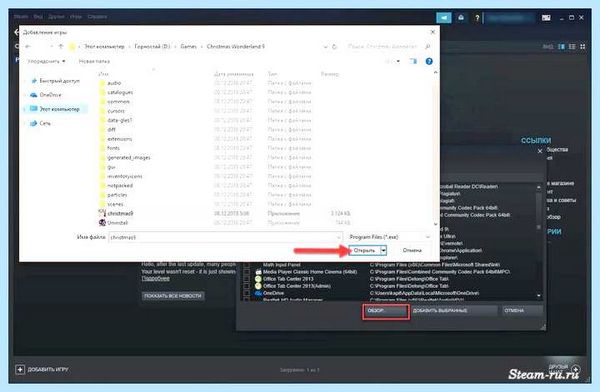This screenshot has height=392, width=600.
Task: Switch Steam library to grid view
Action: coord(582,47)
